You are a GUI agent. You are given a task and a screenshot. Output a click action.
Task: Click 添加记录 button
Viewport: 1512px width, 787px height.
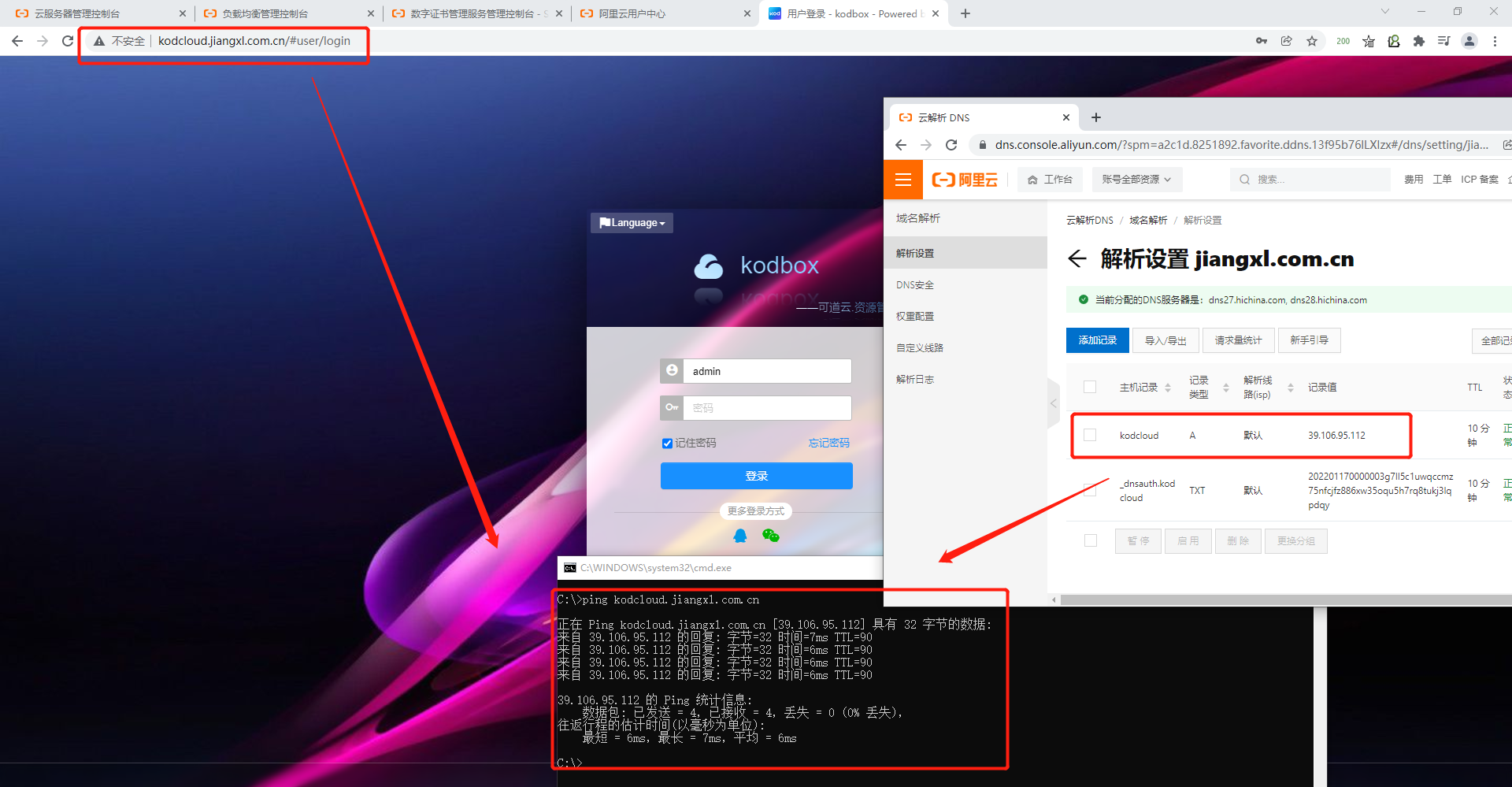[x=1098, y=340]
